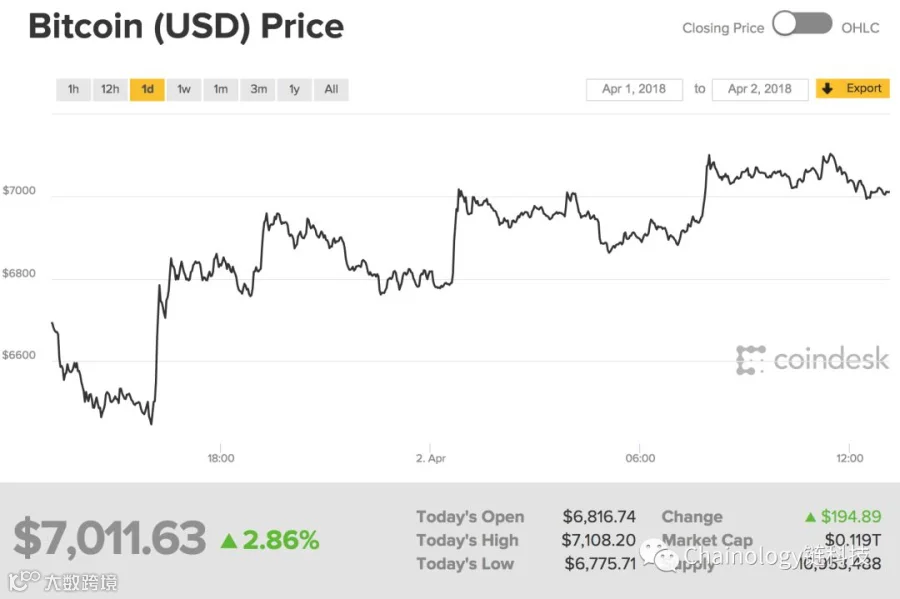Viewport: 900px width, 599px height.
Task: Click the download arrow on Export
Action: coord(827,88)
